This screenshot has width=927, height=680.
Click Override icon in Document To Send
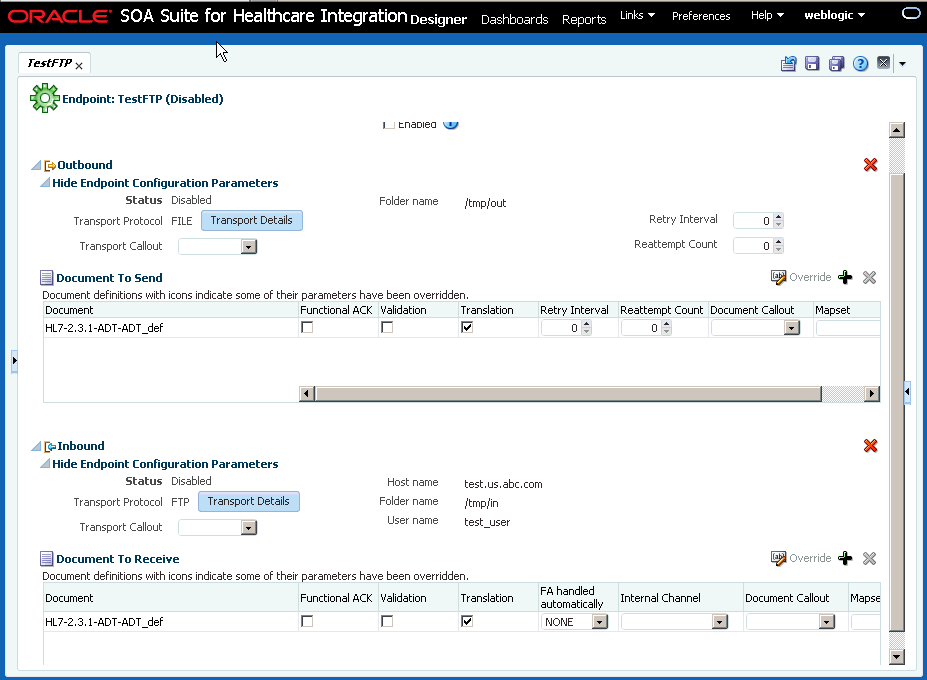click(778, 277)
